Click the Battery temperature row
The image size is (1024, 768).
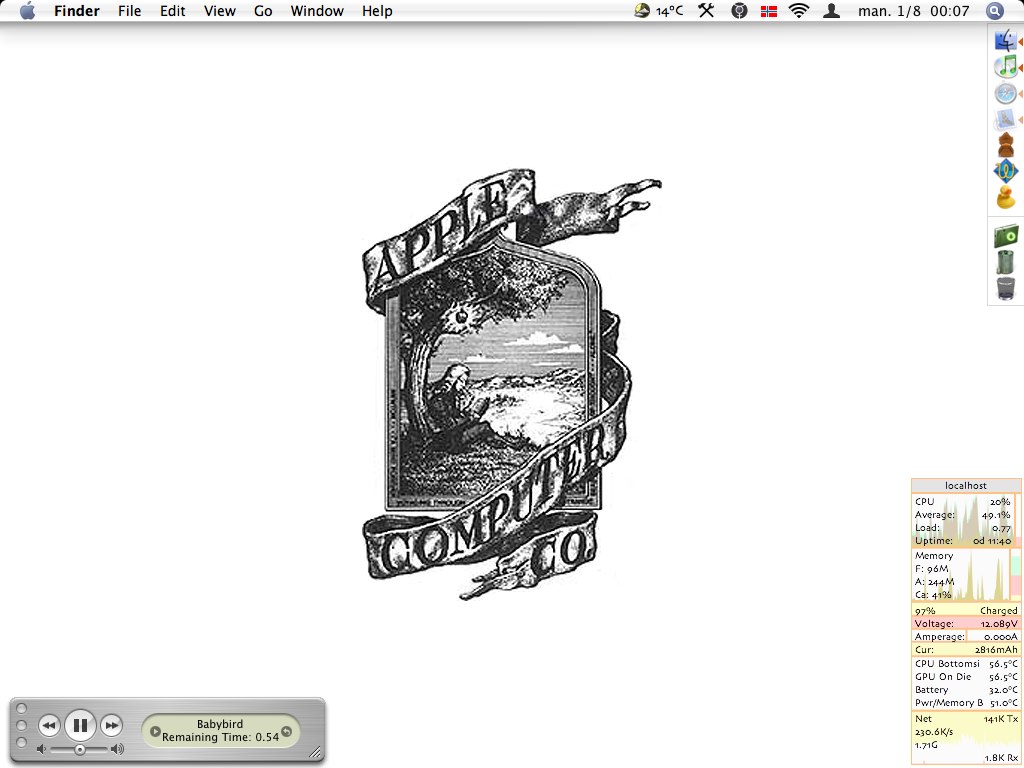pyautogui.click(x=966, y=690)
